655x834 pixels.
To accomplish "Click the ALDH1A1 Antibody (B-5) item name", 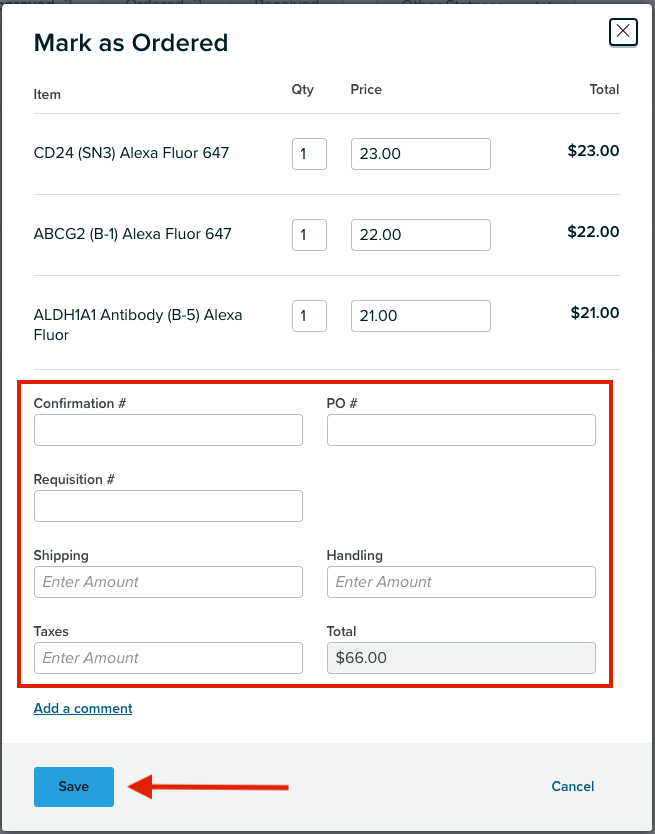I will pyautogui.click(x=138, y=325).
